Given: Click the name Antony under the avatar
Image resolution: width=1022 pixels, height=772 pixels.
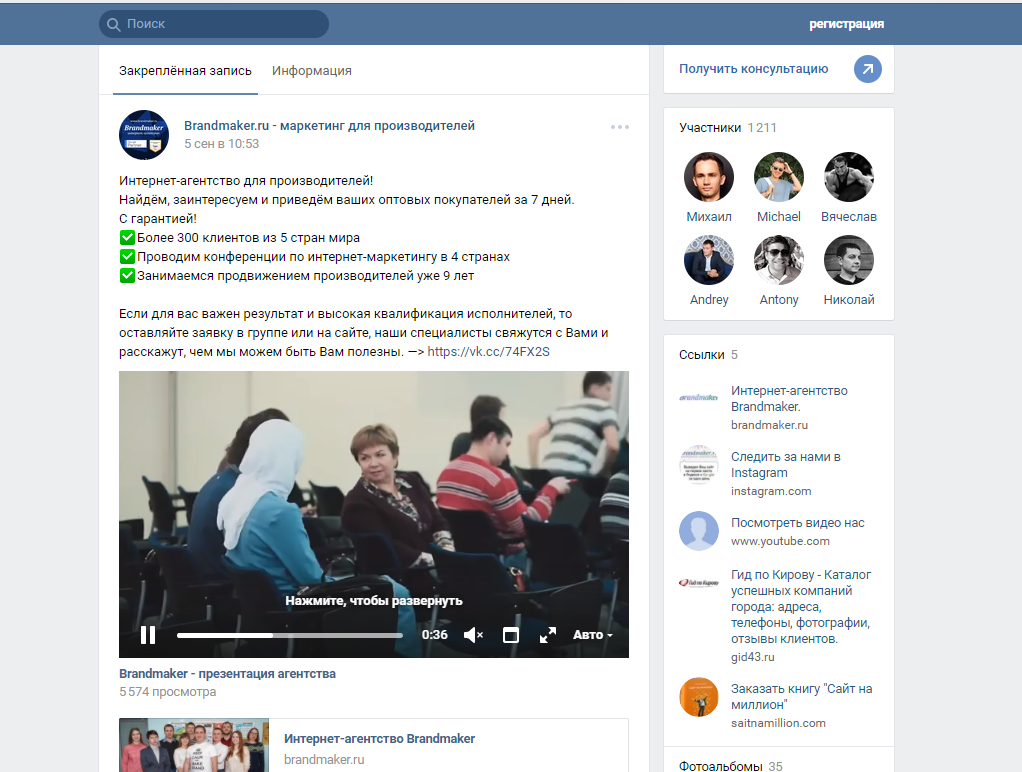Looking at the screenshot, I should (x=778, y=300).
